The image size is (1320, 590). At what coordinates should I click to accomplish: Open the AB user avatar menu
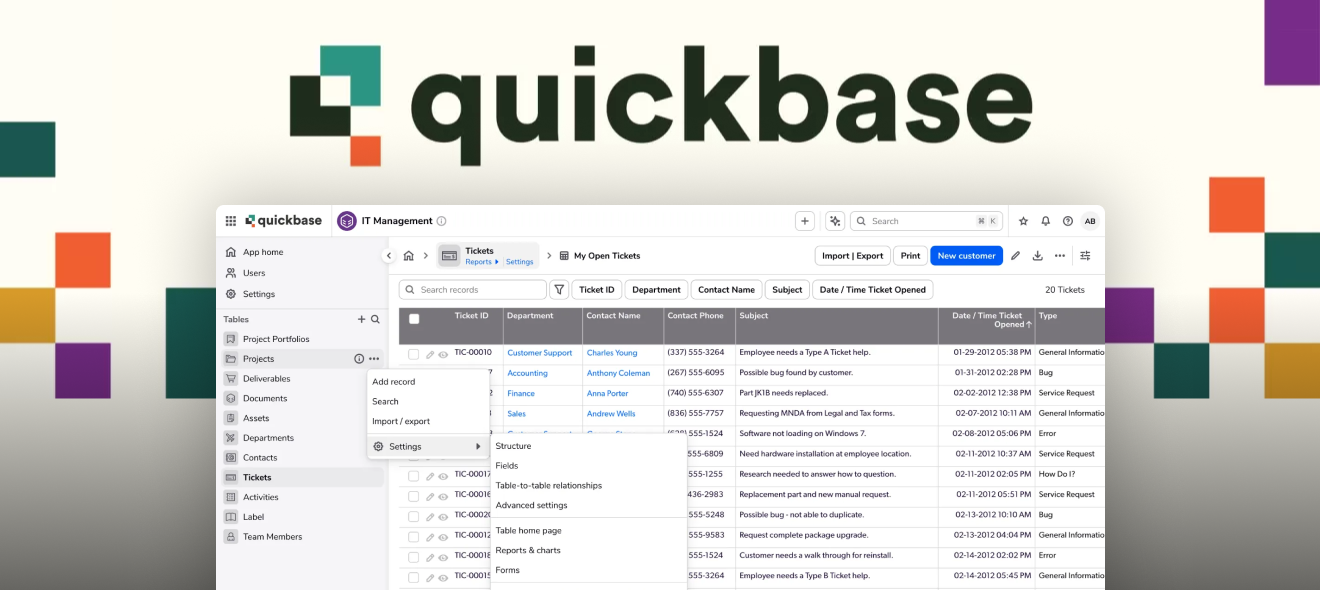1090,221
